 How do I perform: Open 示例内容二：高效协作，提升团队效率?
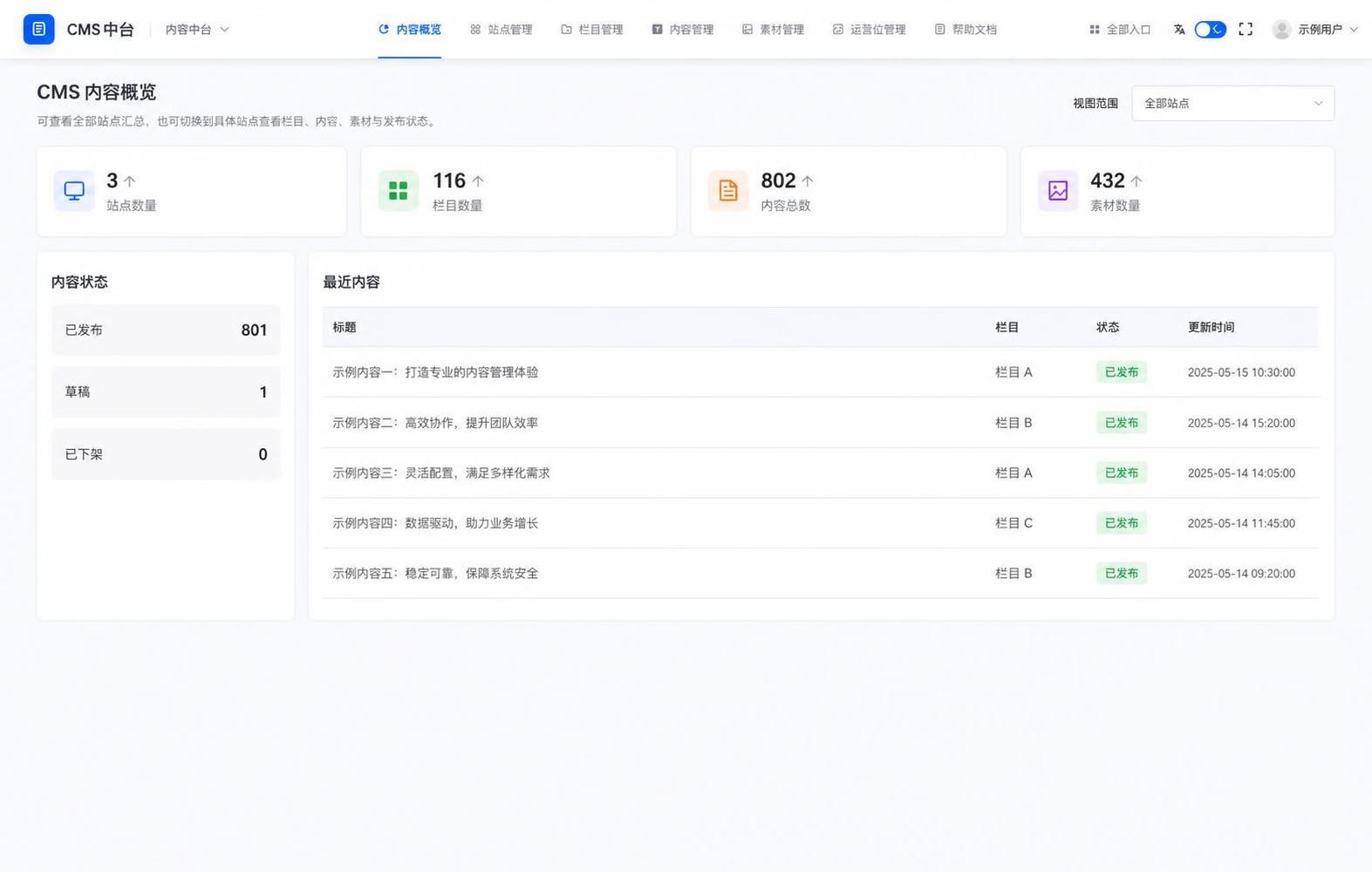[x=435, y=423]
